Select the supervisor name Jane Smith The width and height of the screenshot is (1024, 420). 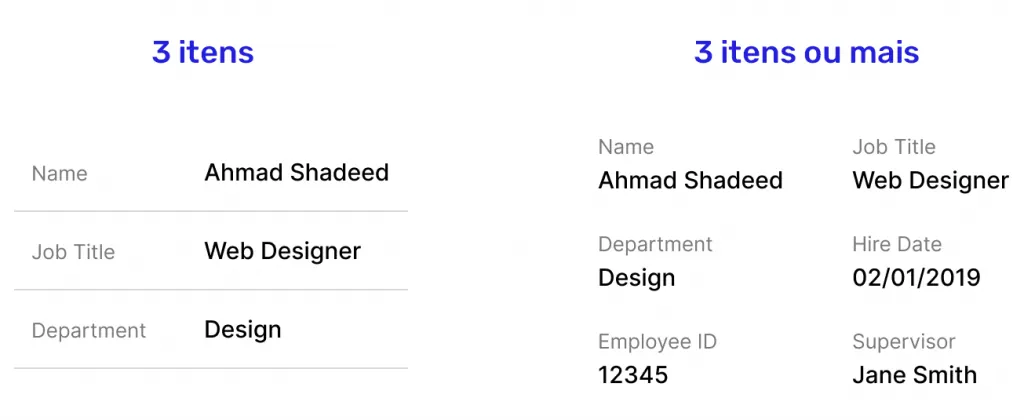tap(914, 376)
